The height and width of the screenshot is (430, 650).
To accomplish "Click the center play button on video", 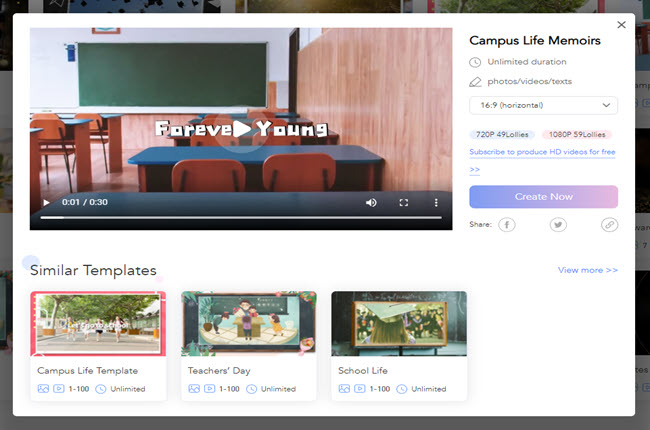I will (x=241, y=129).
